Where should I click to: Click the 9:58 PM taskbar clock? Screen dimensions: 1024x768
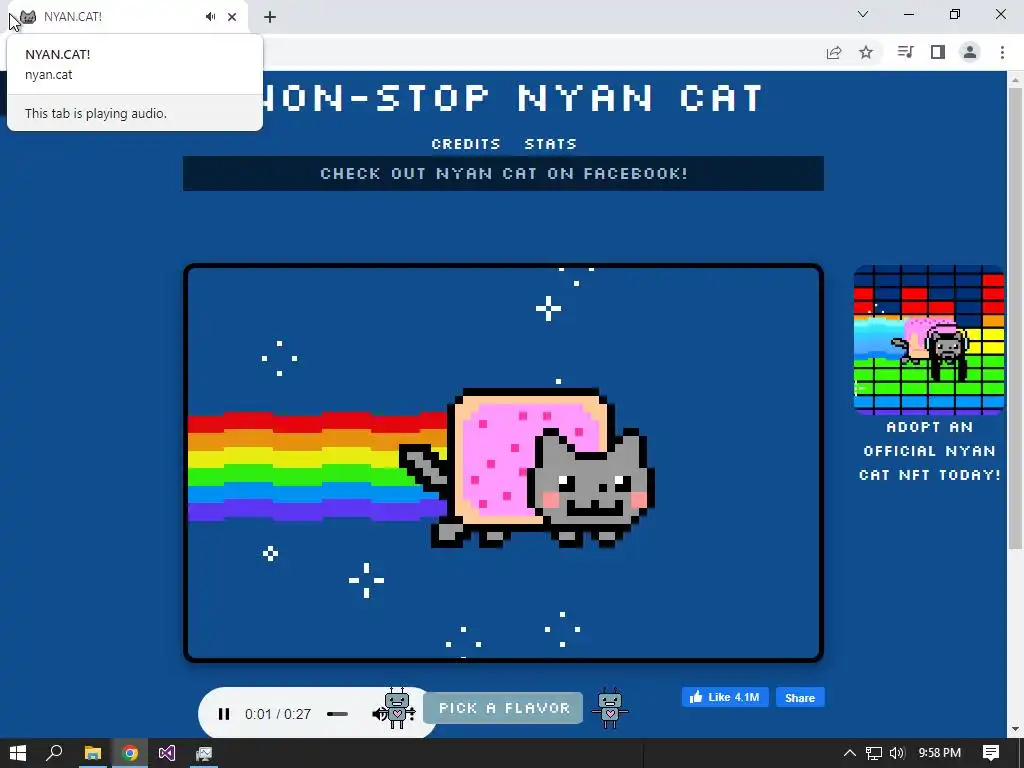click(x=939, y=753)
